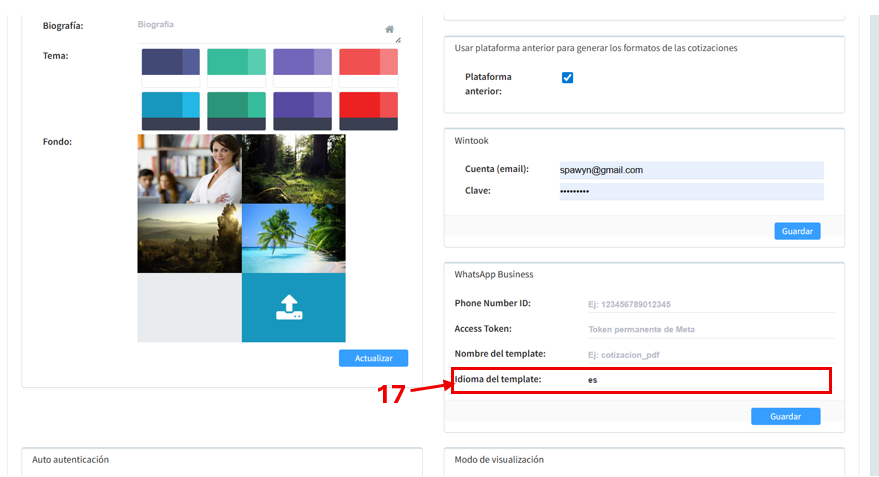The width and height of the screenshot is (879, 477).
Task: Pick the palm tree beach background
Action: tap(293, 238)
